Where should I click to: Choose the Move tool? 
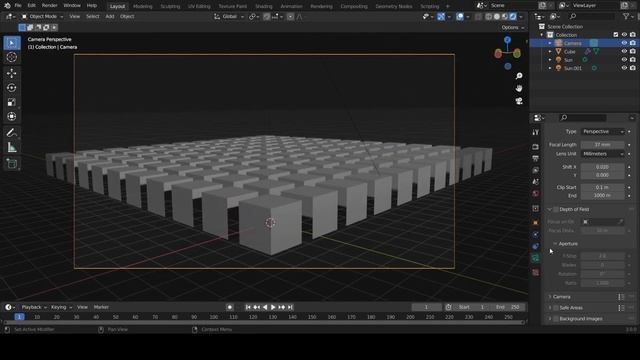(12, 73)
